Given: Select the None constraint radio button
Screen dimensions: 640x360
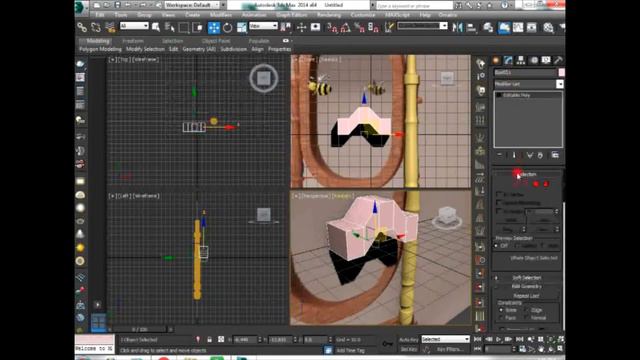Looking at the screenshot, I should coord(501,310).
